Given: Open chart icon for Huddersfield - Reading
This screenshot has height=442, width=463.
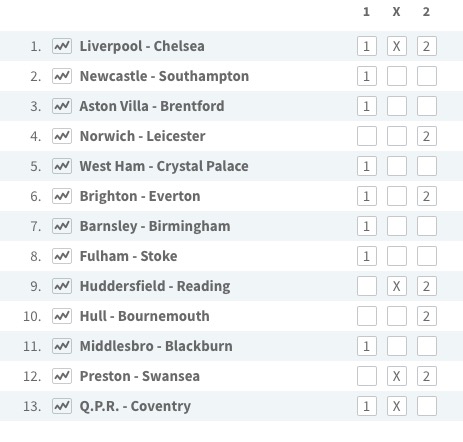Looking at the screenshot, I should pos(62,286).
